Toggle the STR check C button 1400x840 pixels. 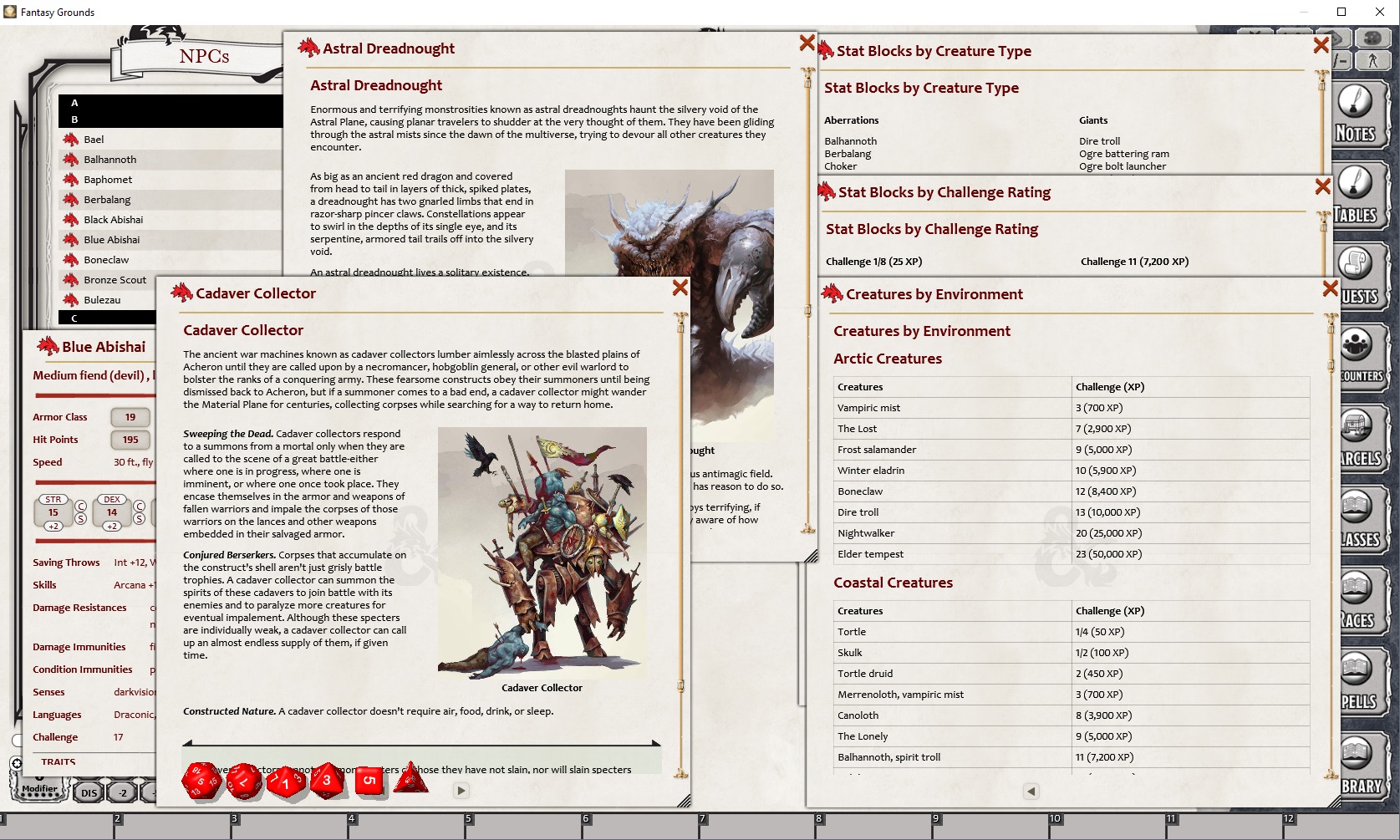[81, 506]
